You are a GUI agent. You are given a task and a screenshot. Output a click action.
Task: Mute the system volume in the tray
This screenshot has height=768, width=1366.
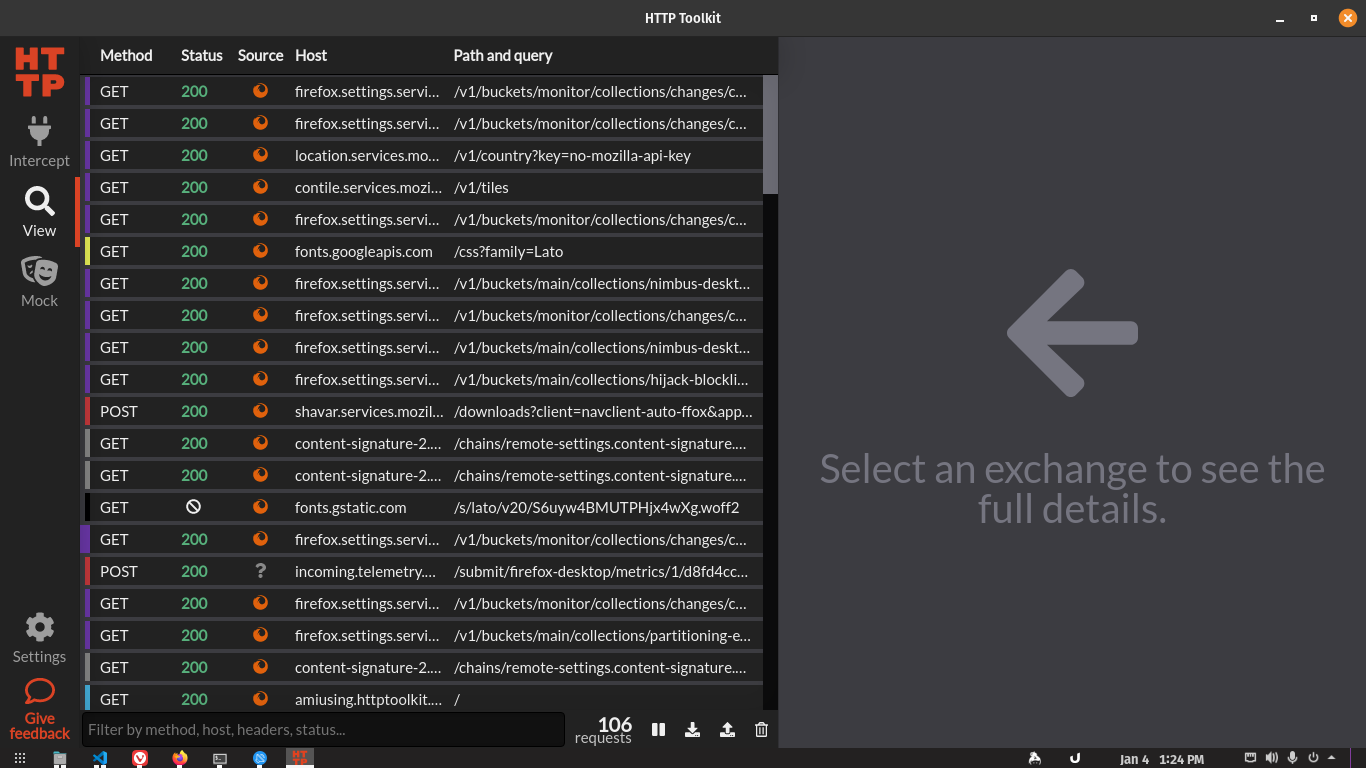point(1271,757)
